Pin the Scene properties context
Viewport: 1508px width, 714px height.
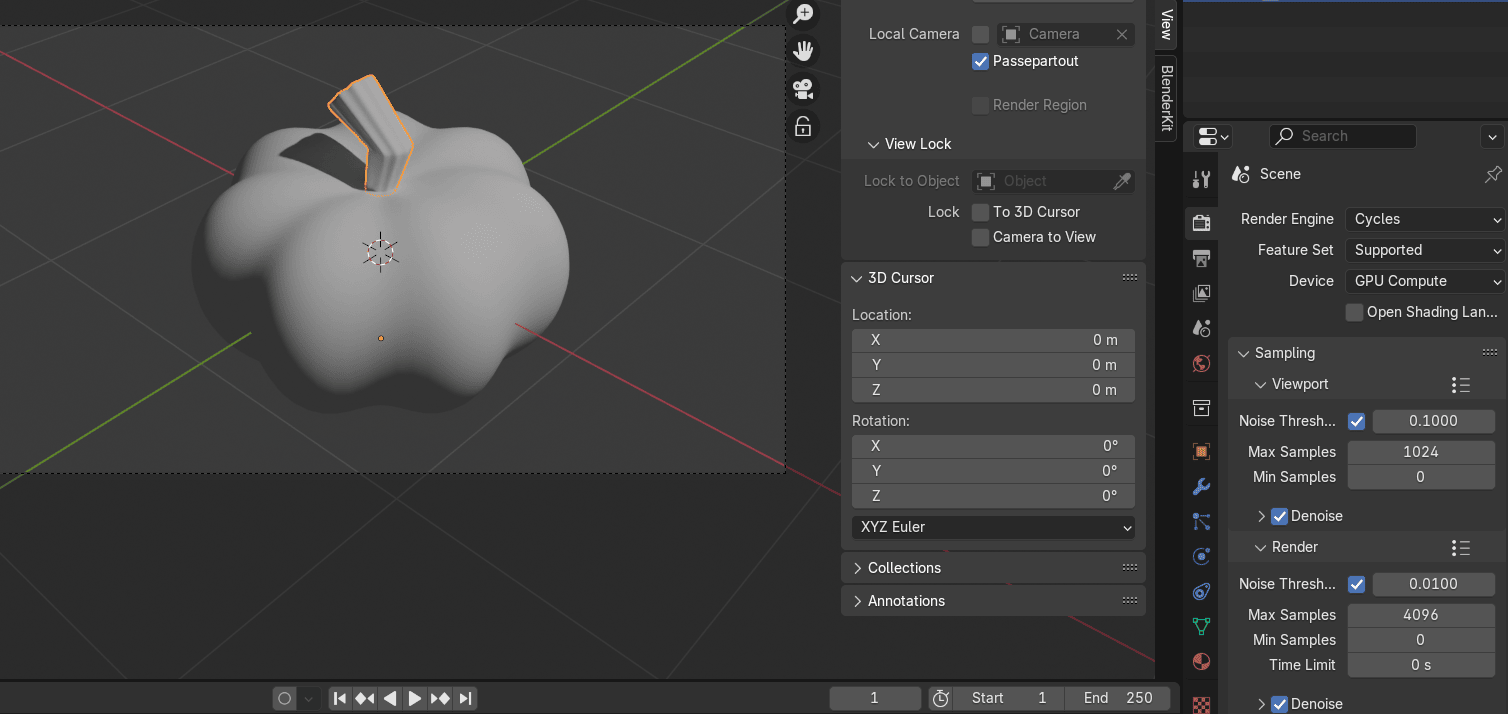pyautogui.click(x=1492, y=174)
